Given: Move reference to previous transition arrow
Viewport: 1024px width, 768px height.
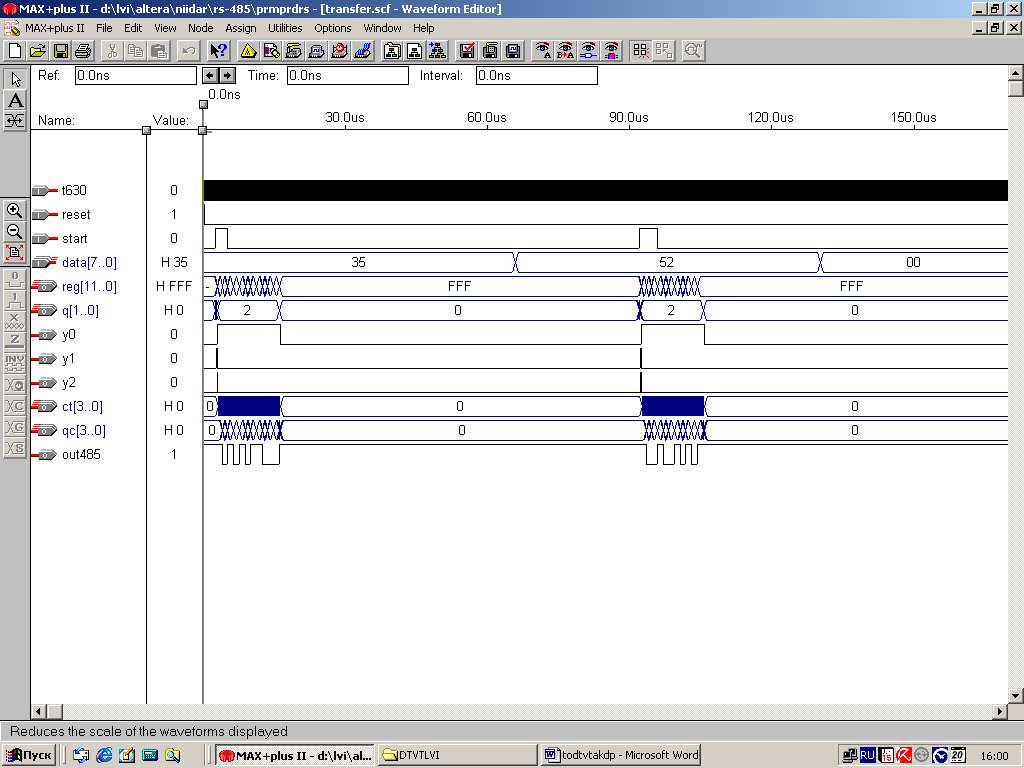Looking at the screenshot, I should pyautogui.click(x=210, y=76).
